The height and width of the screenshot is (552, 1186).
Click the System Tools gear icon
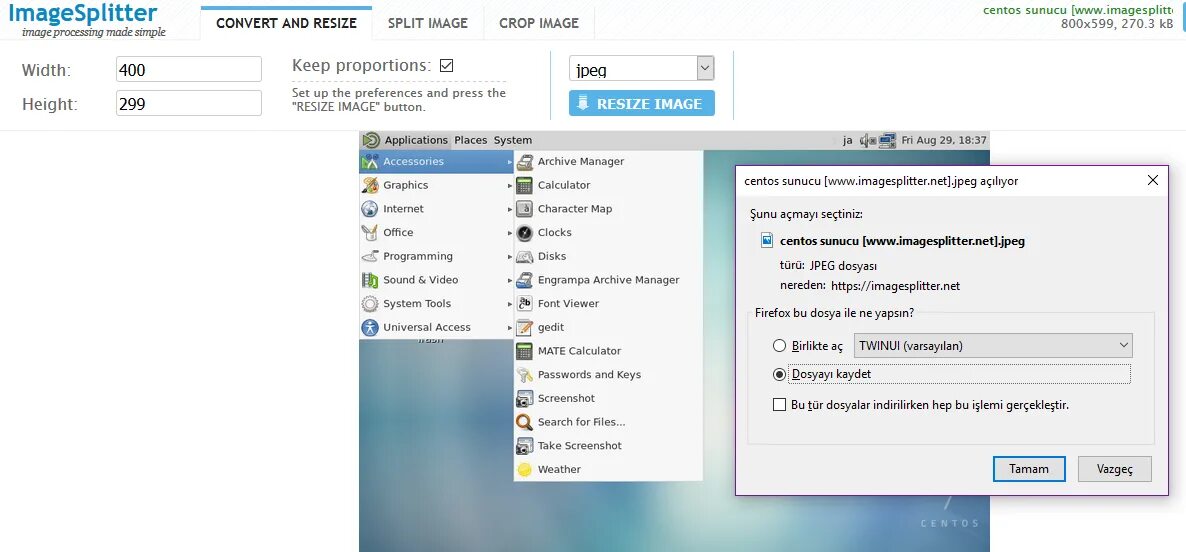(x=370, y=304)
